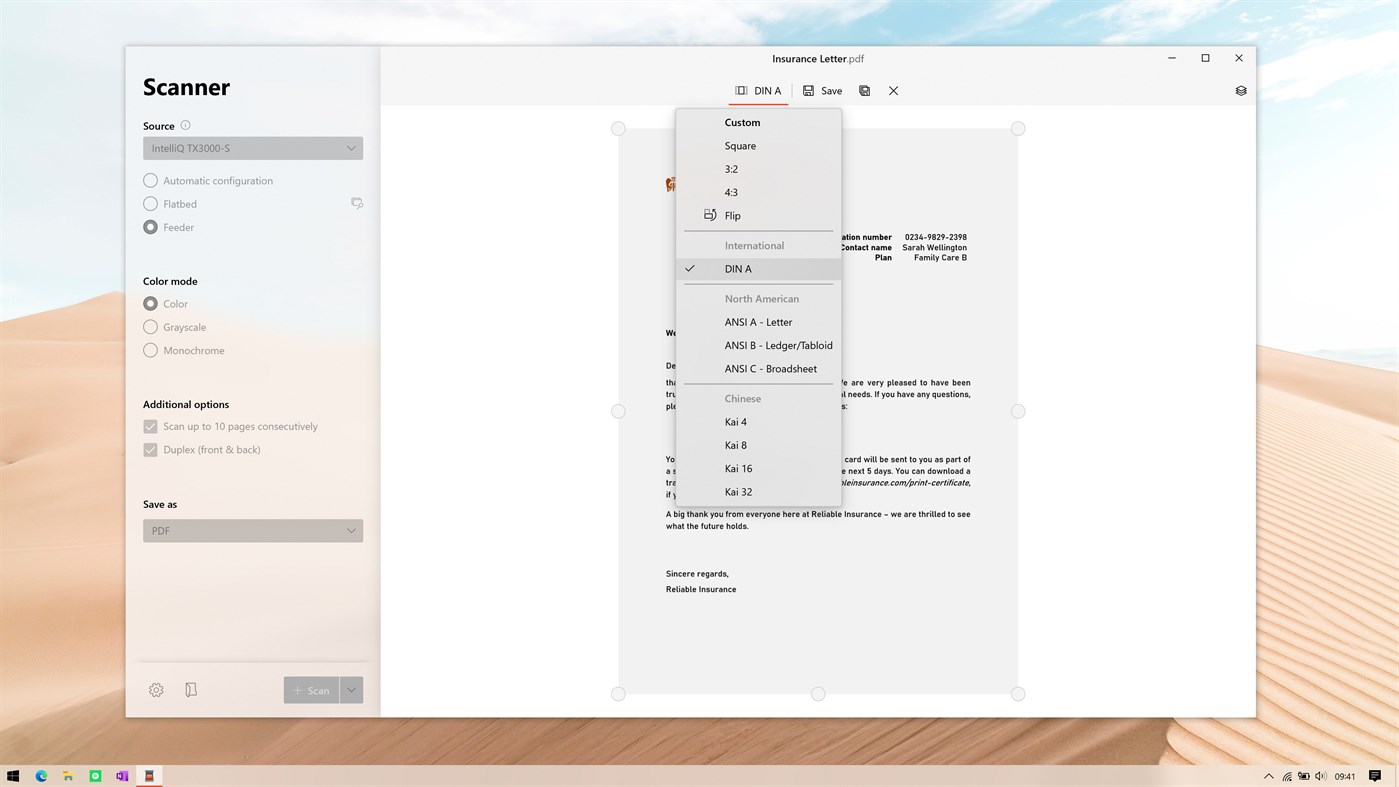
Task: Toggle Duplex (front & back) checkbox
Action: point(150,450)
